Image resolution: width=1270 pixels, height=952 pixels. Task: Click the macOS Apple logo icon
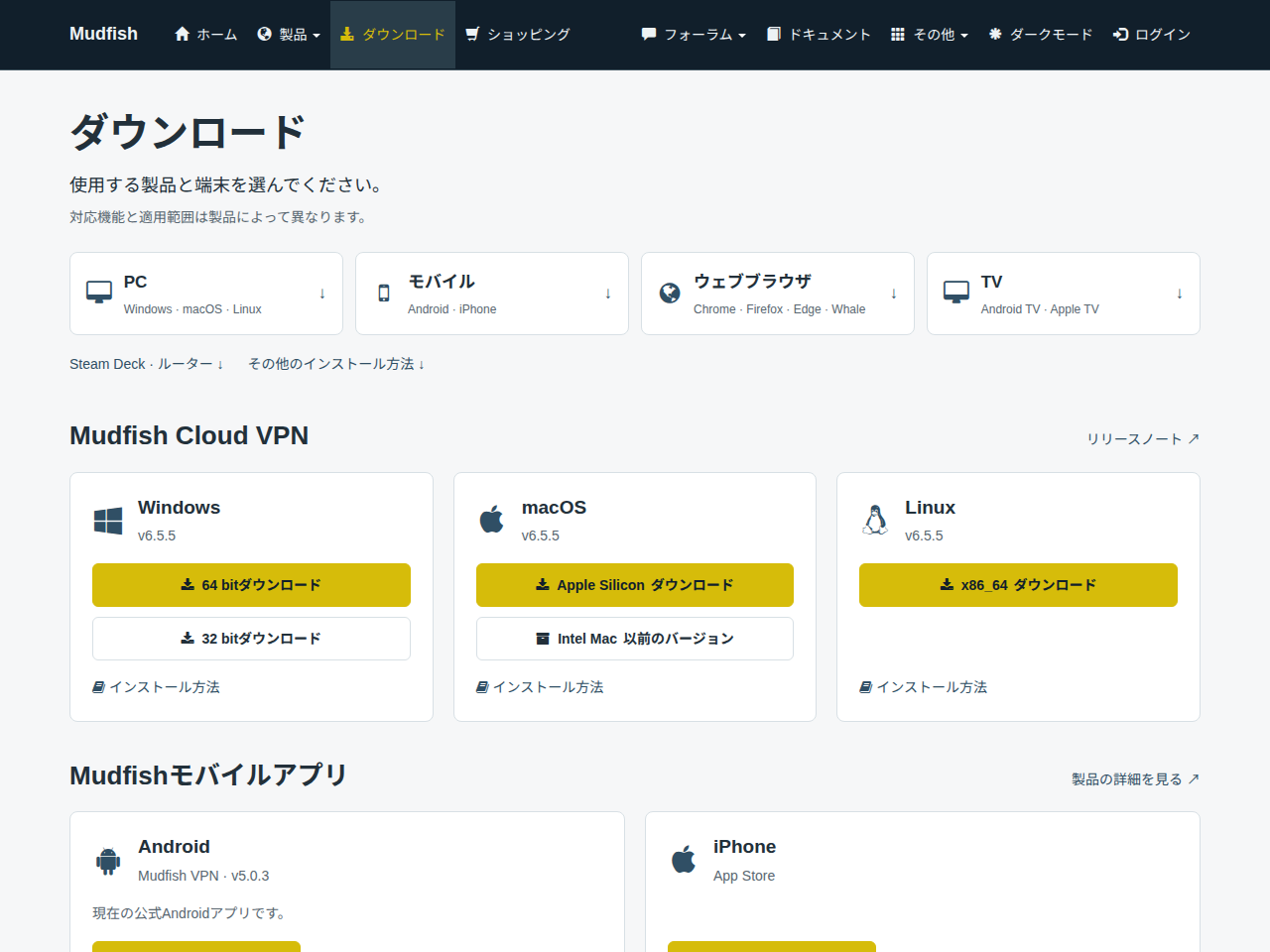(x=492, y=520)
